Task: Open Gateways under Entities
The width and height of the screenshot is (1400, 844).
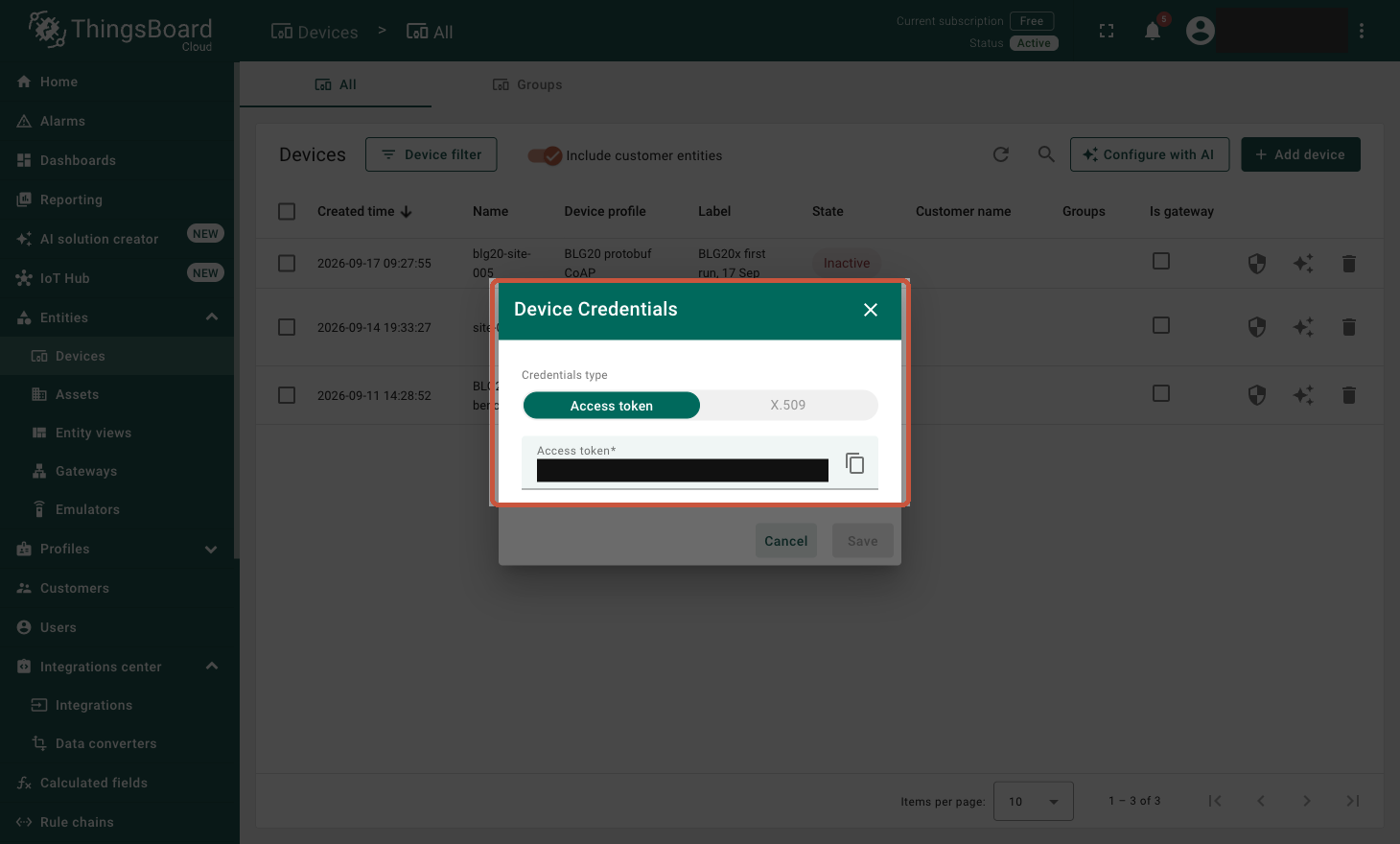Action: click(x=117, y=471)
